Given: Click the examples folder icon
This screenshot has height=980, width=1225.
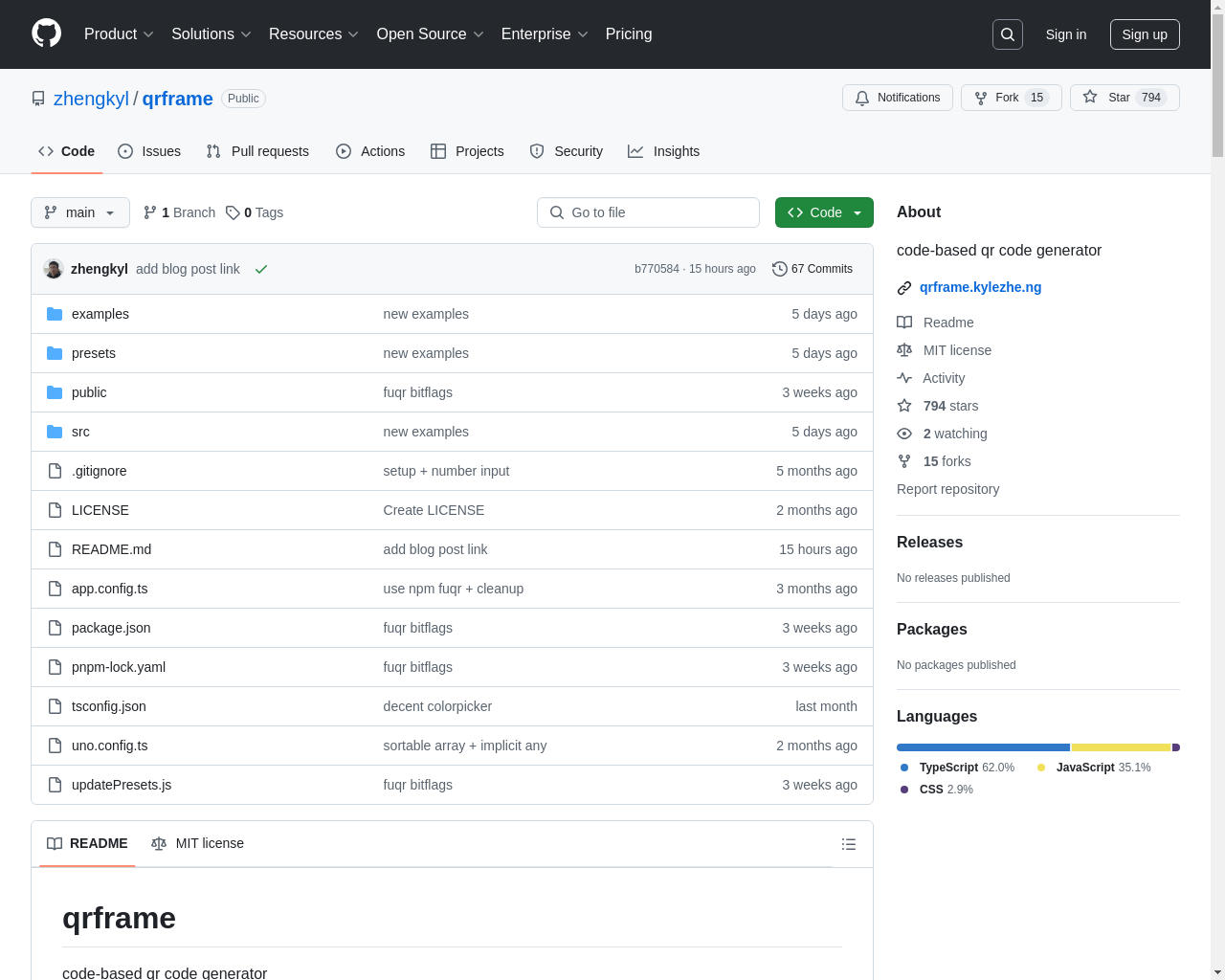Looking at the screenshot, I should click(x=55, y=314).
